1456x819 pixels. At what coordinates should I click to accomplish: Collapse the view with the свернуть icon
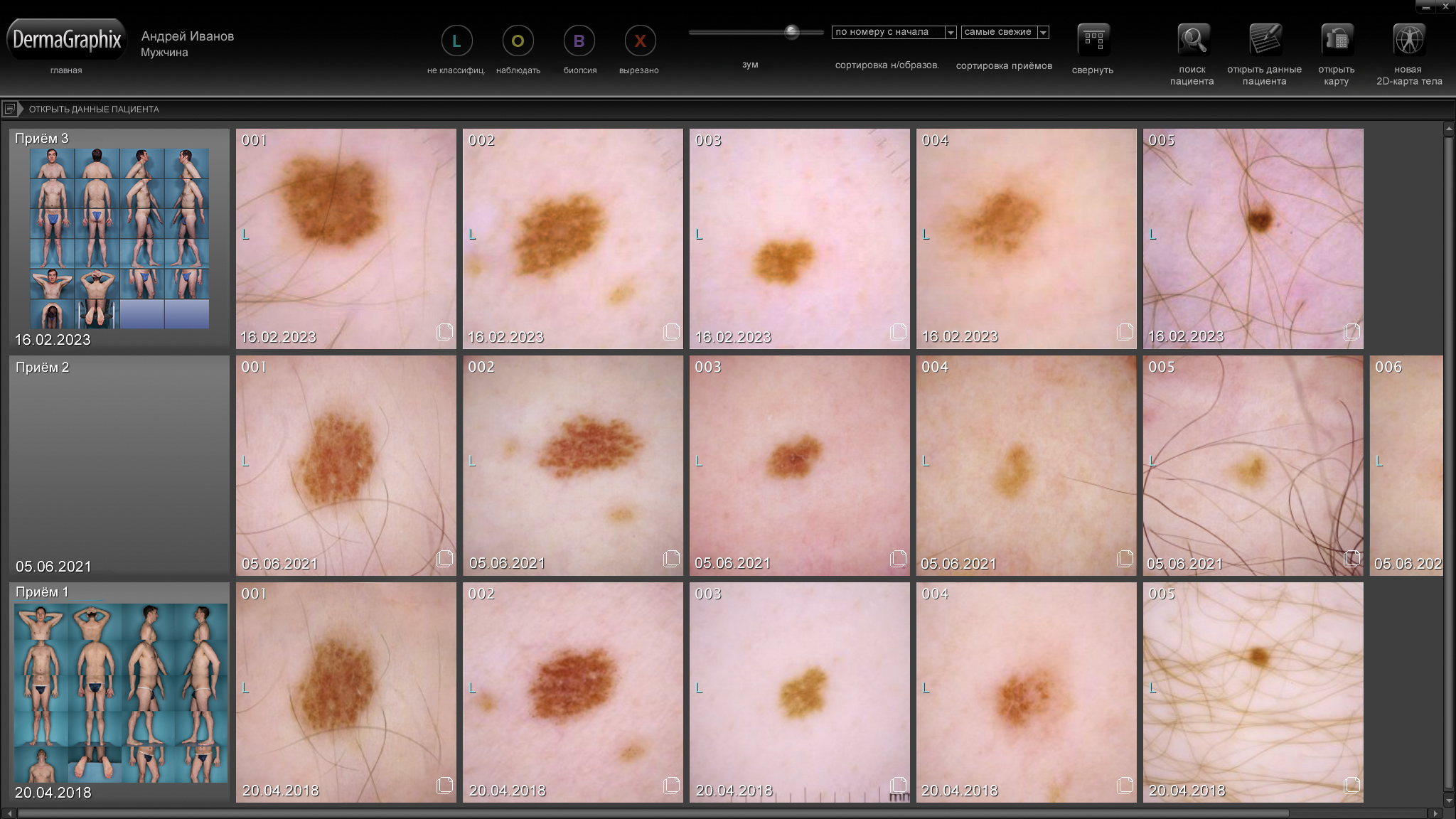tap(1092, 39)
